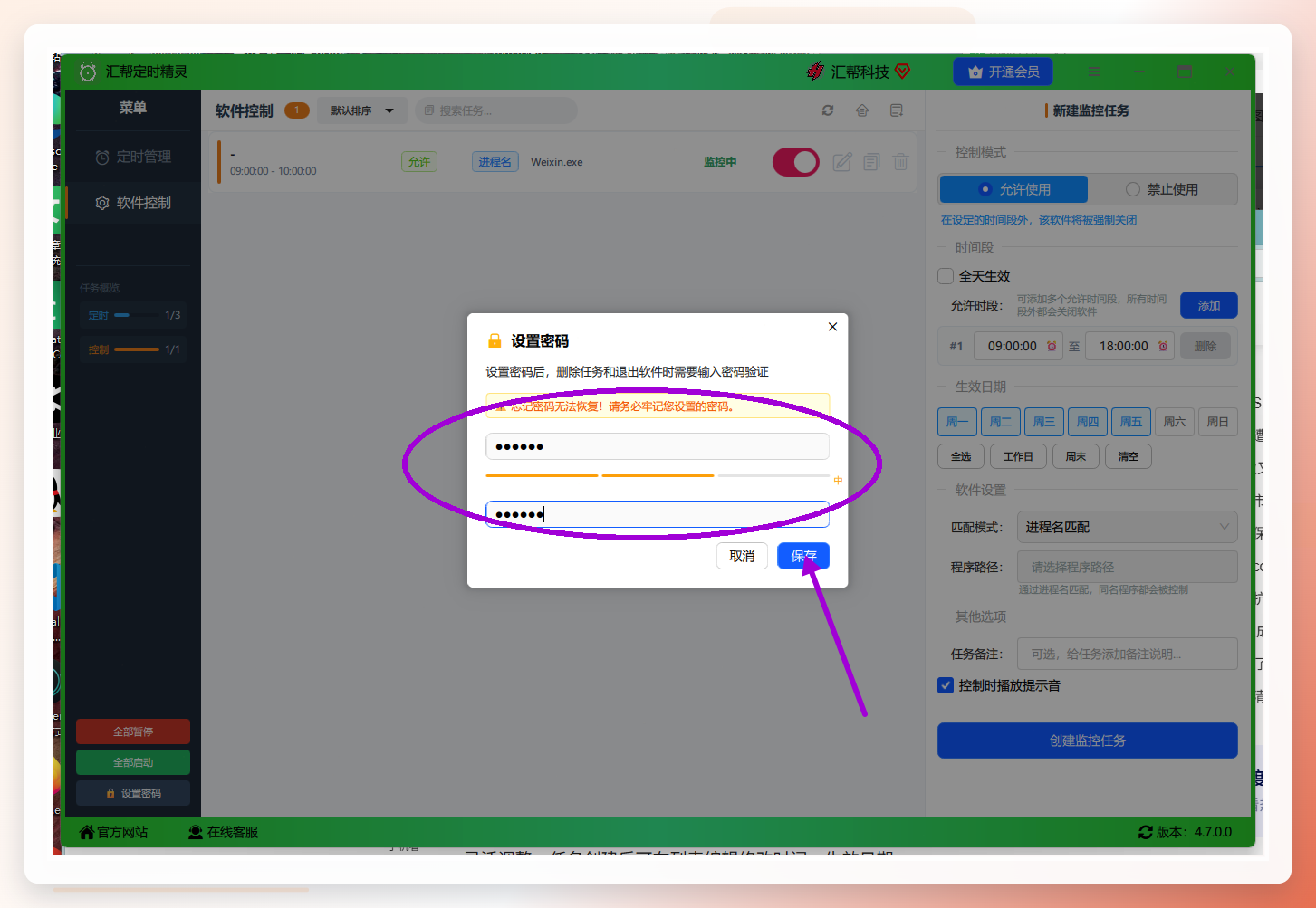1316x908 pixels.
Task: Click the password strength bar
Action: (x=658, y=475)
